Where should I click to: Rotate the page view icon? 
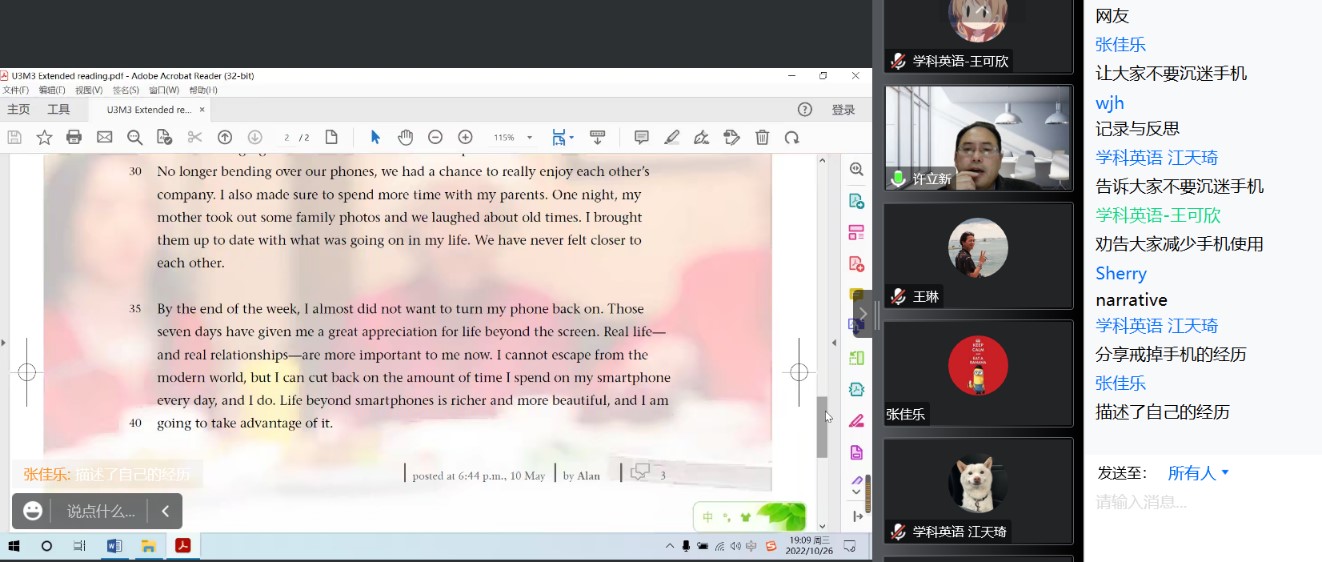pos(792,137)
